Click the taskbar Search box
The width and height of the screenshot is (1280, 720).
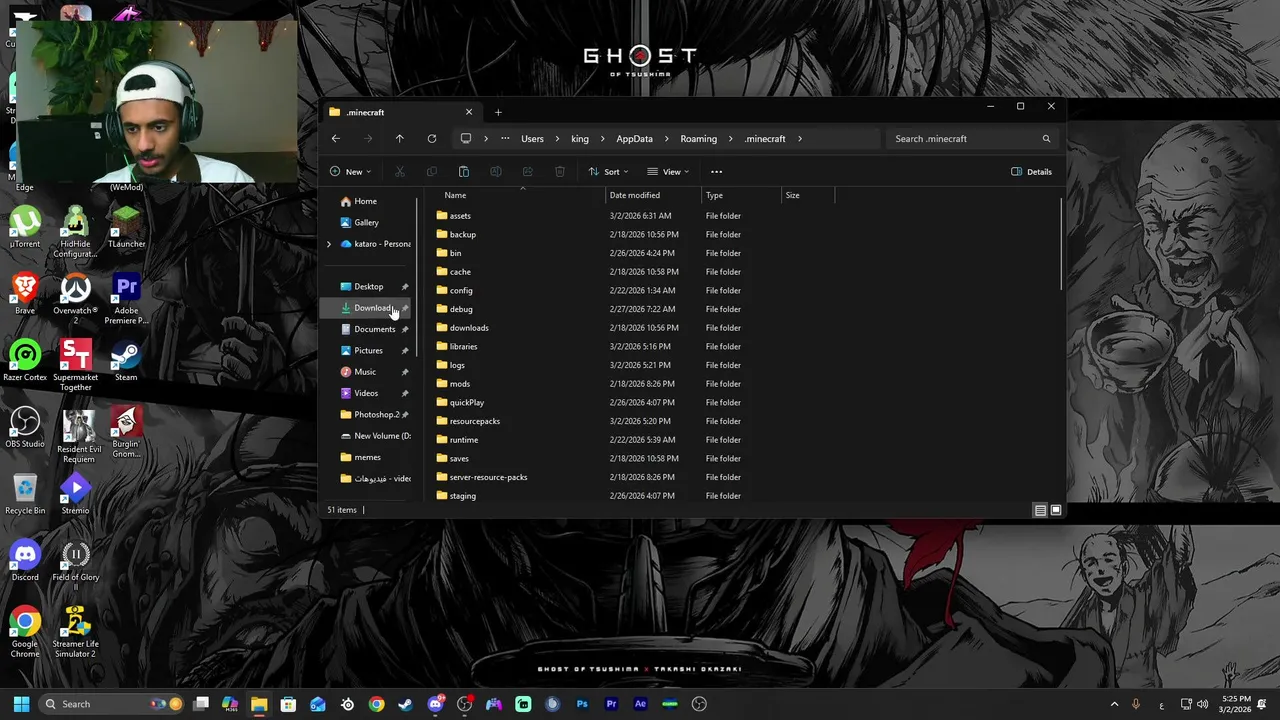coord(113,704)
